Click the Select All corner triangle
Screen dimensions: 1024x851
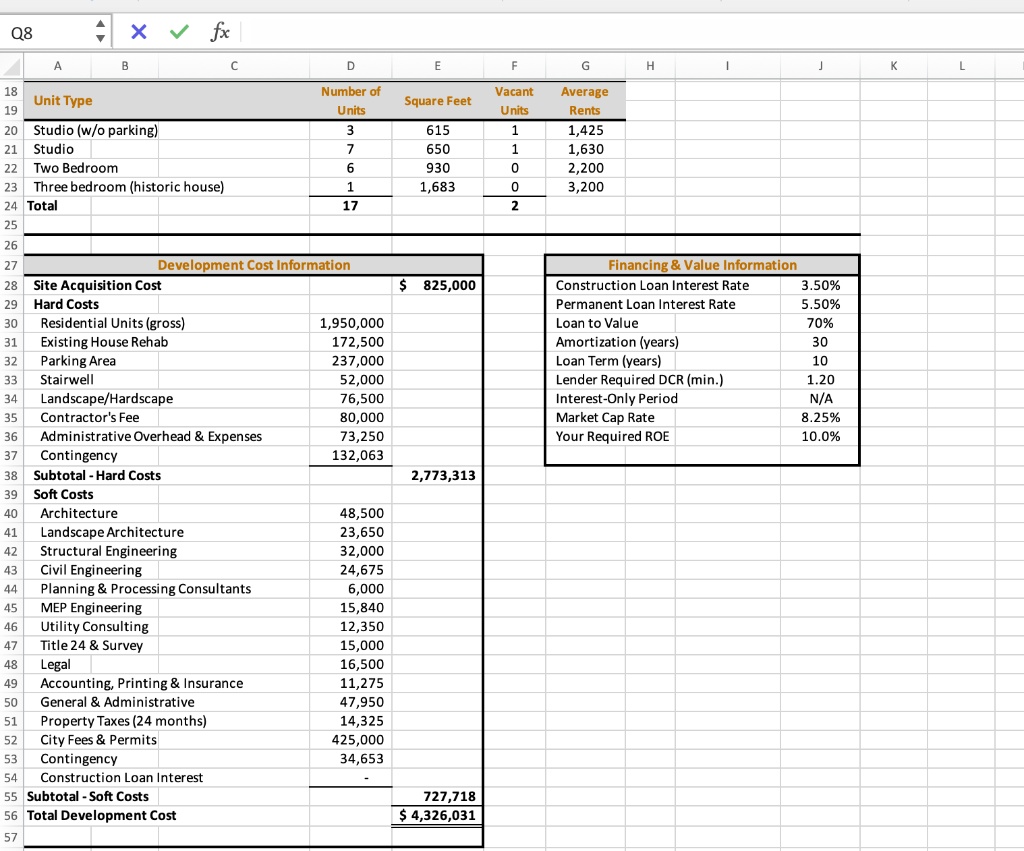[12, 66]
